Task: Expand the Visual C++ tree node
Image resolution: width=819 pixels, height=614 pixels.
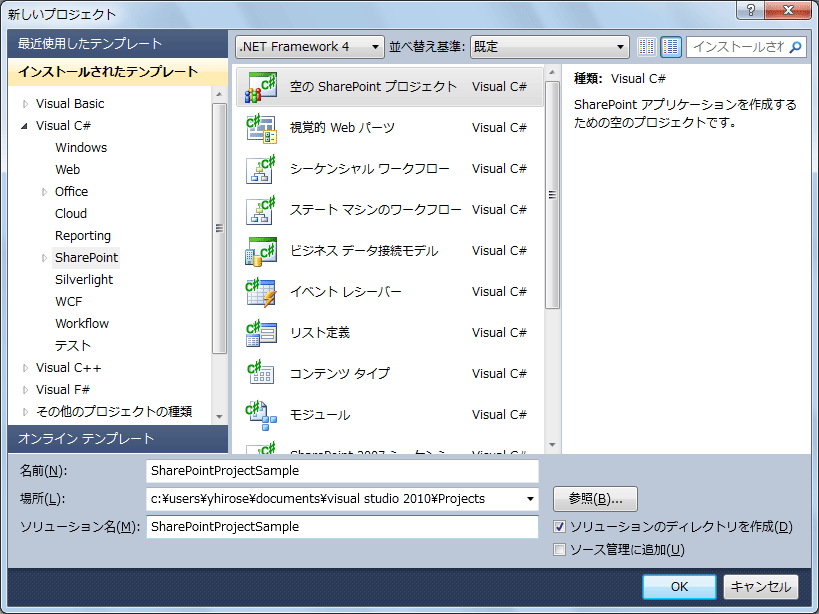Action: tap(25, 368)
